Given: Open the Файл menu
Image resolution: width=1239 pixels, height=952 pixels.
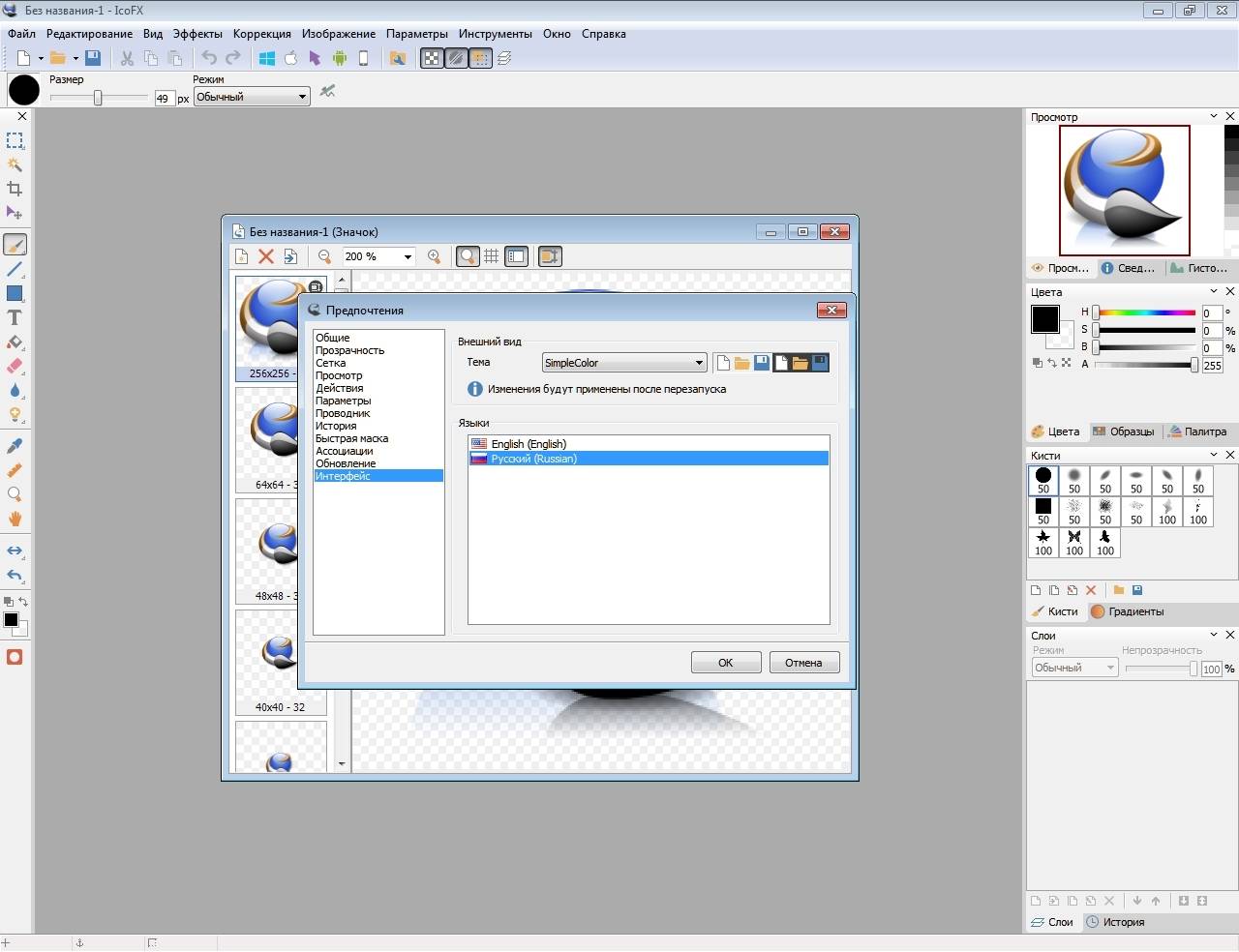Looking at the screenshot, I should point(21,34).
